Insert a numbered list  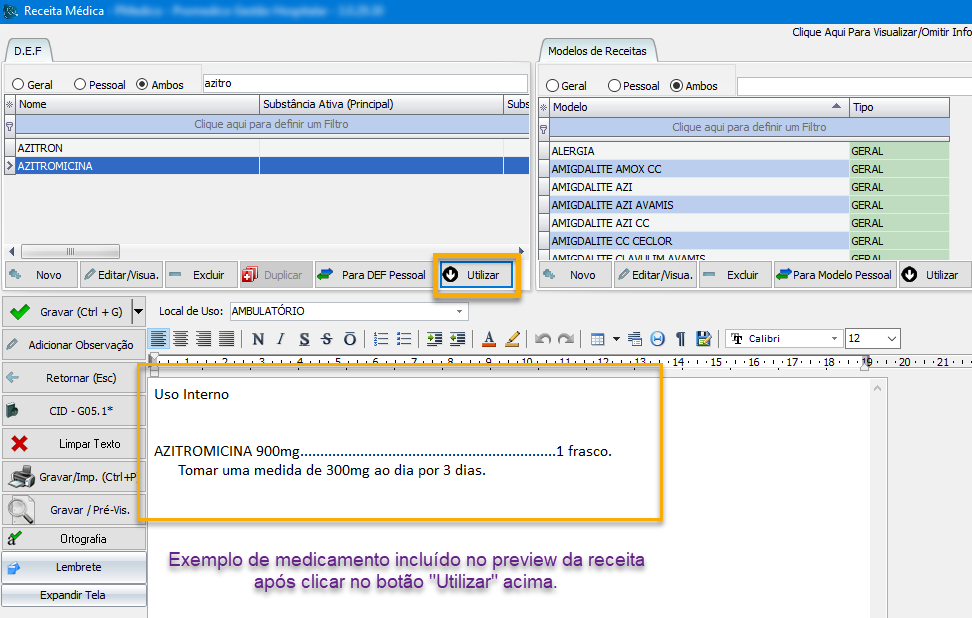[x=381, y=339]
